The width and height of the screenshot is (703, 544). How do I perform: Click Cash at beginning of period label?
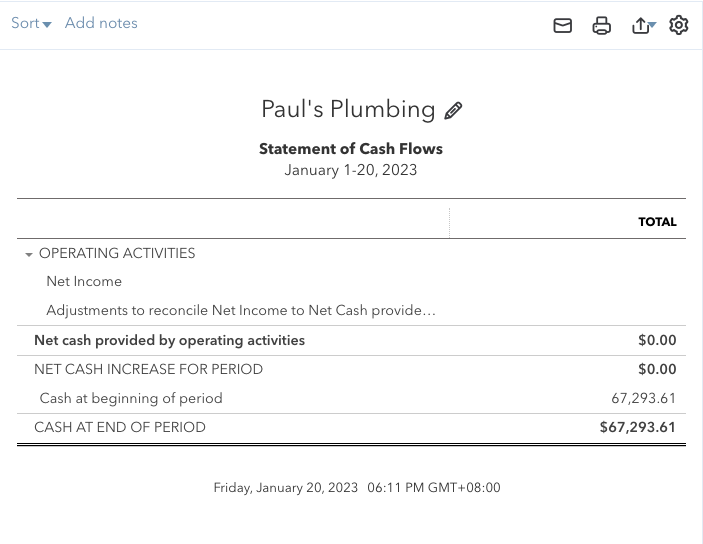(x=131, y=398)
